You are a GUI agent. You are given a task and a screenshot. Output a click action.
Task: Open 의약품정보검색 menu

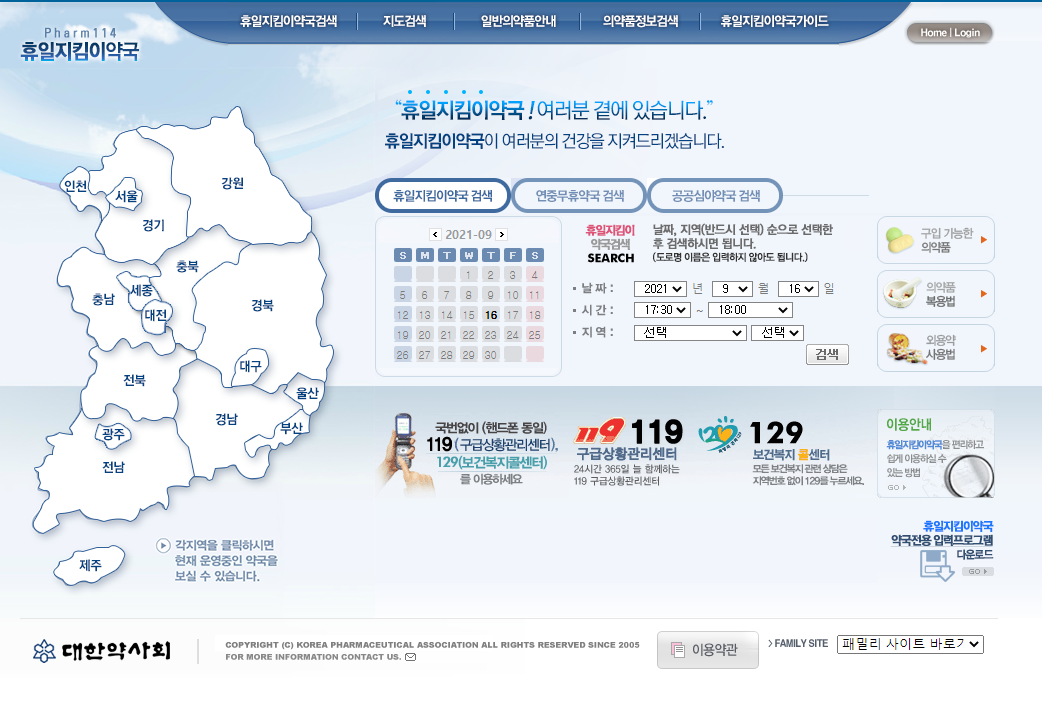tap(641, 21)
